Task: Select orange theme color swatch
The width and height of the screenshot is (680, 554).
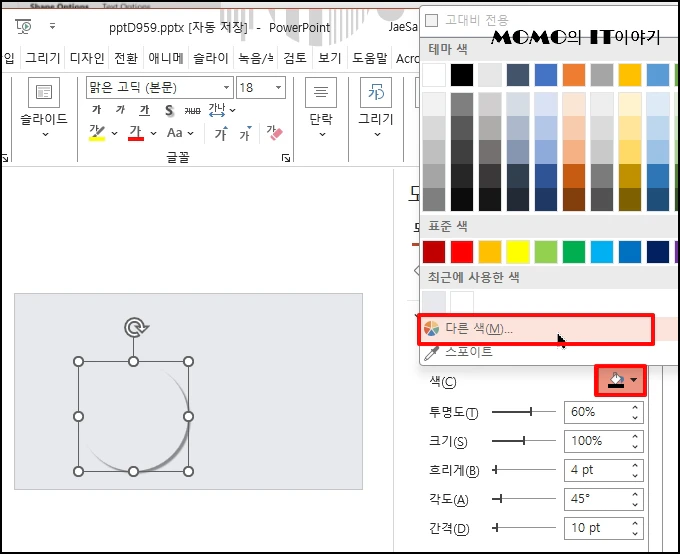Action: click(x=574, y=75)
